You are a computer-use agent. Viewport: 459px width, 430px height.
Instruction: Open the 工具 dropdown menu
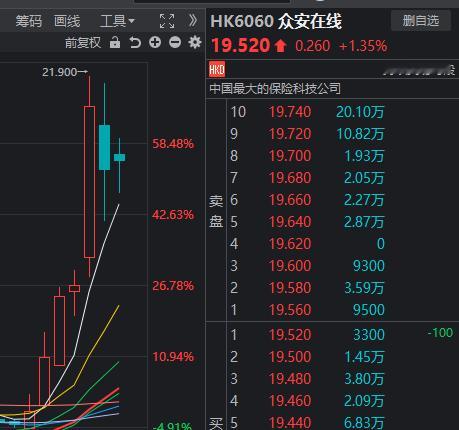point(117,21)
